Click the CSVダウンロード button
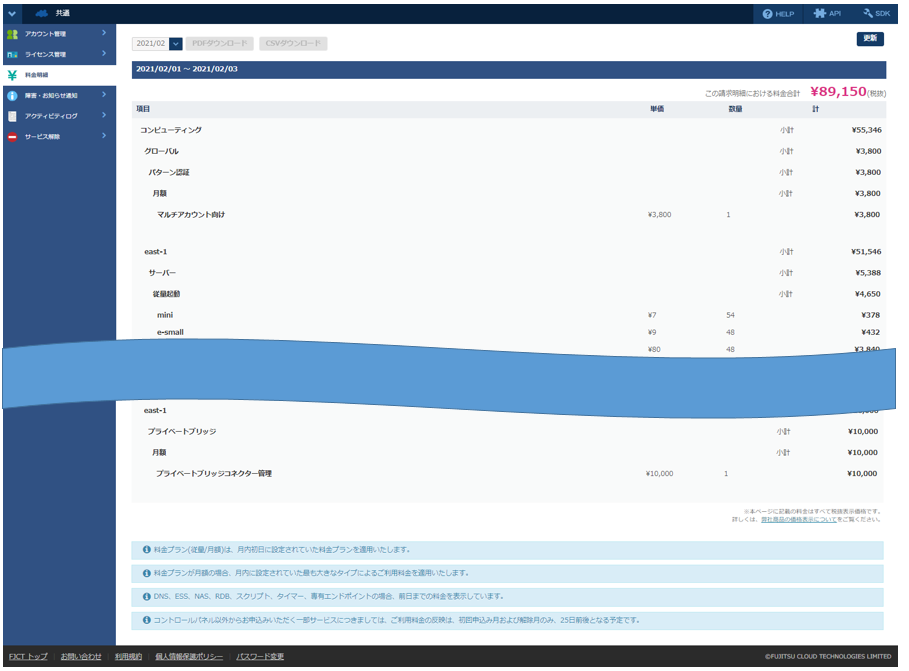Image resolution: width=909 pixels, height=671 pixels. 292,44
